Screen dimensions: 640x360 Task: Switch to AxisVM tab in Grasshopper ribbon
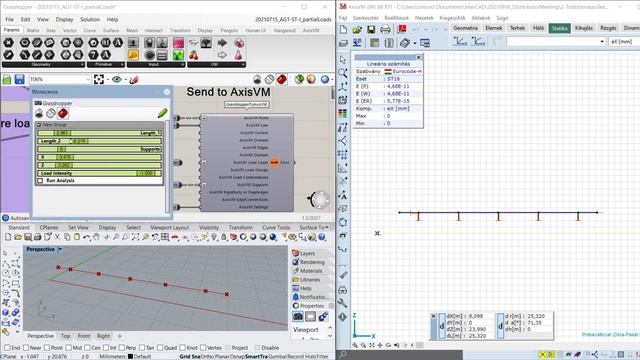pos(311,30)
